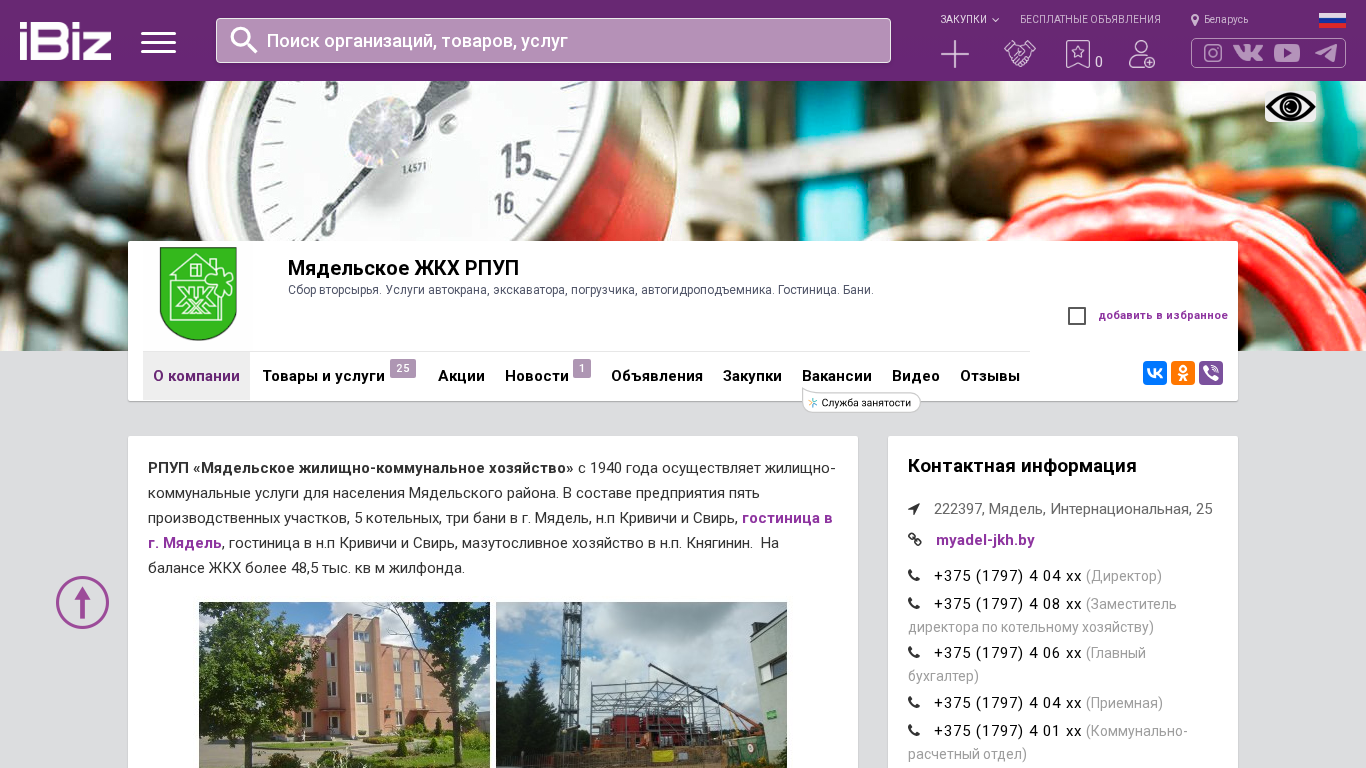The width and height of the screenshot is (1366, 768).
Task: Check the add to favorites checkbox
Action: [x=1077, y=316]
